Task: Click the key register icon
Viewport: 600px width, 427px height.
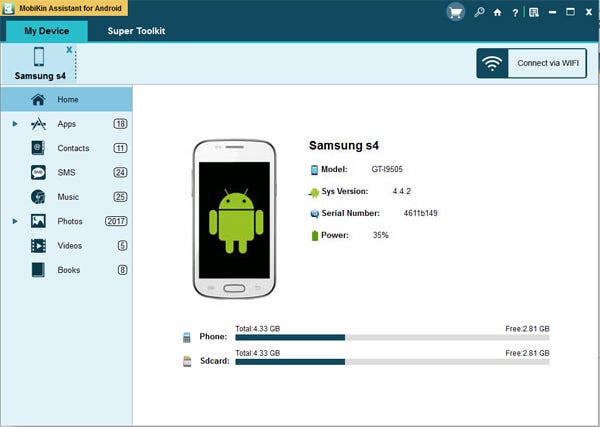Action: click(479, 12)
